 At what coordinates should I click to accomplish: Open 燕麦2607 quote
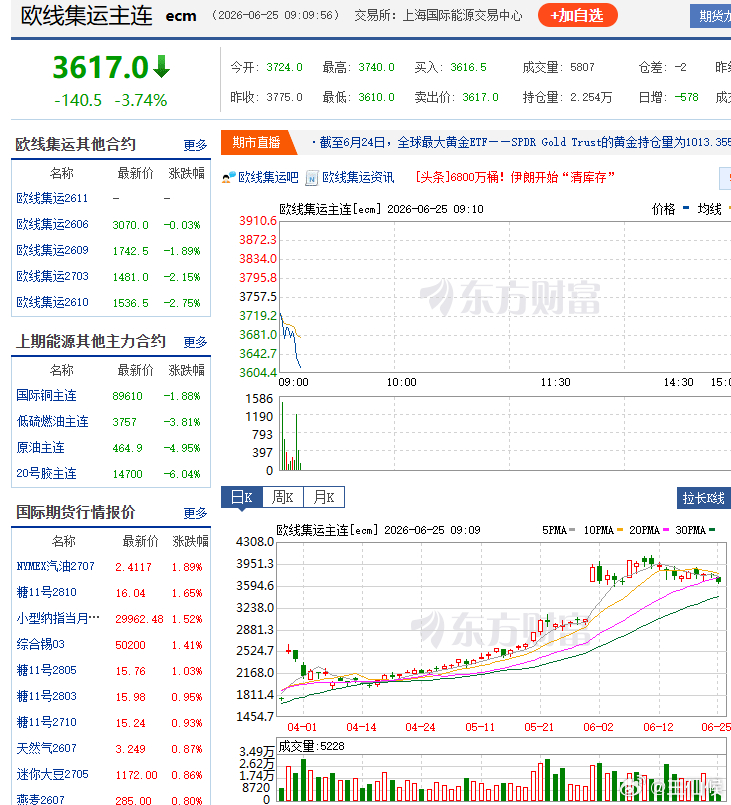pyautogui.click(x=40, y=800)
